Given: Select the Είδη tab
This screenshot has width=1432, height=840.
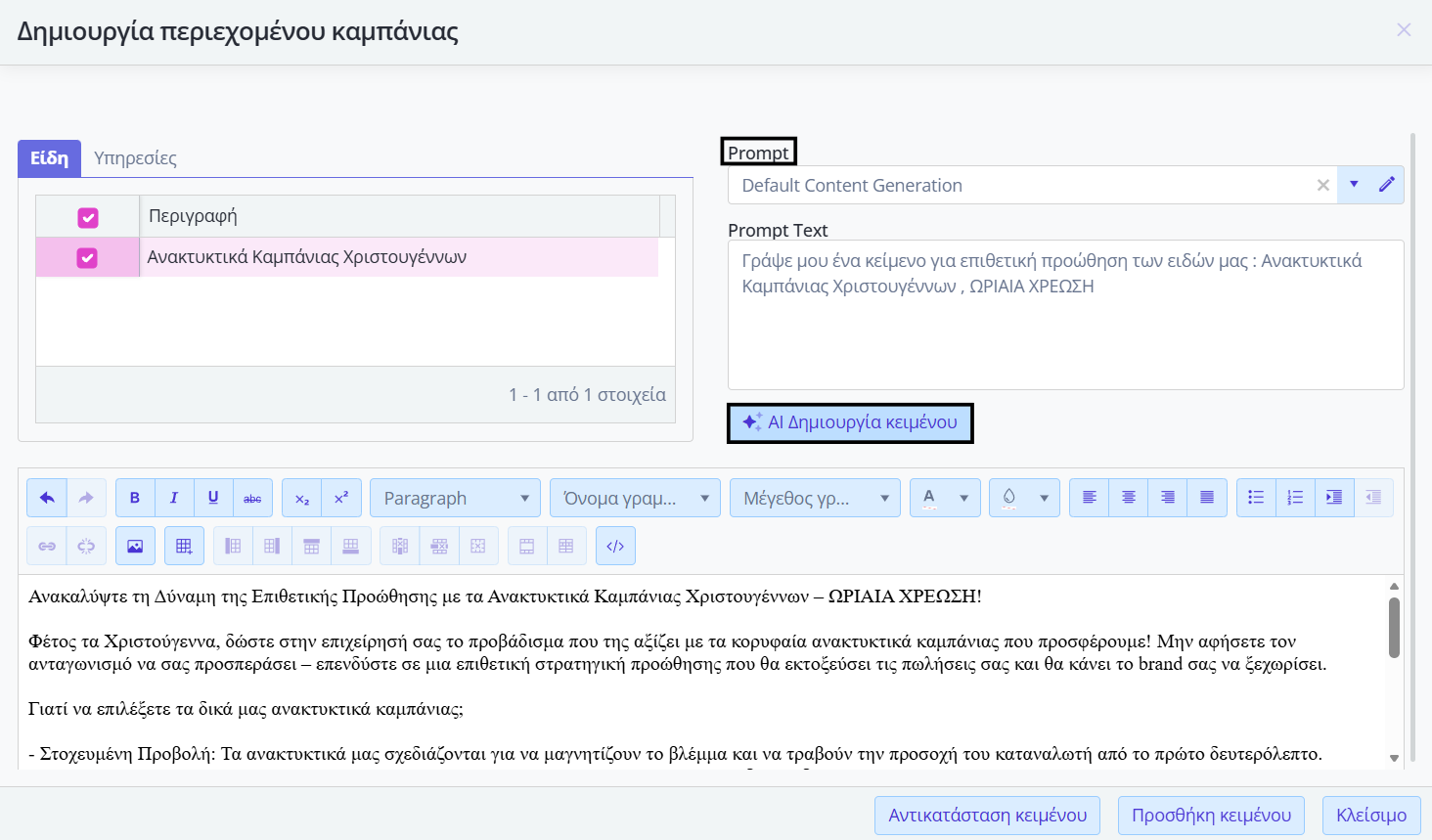Looking at the screenshot, I should tap(49, 158).
